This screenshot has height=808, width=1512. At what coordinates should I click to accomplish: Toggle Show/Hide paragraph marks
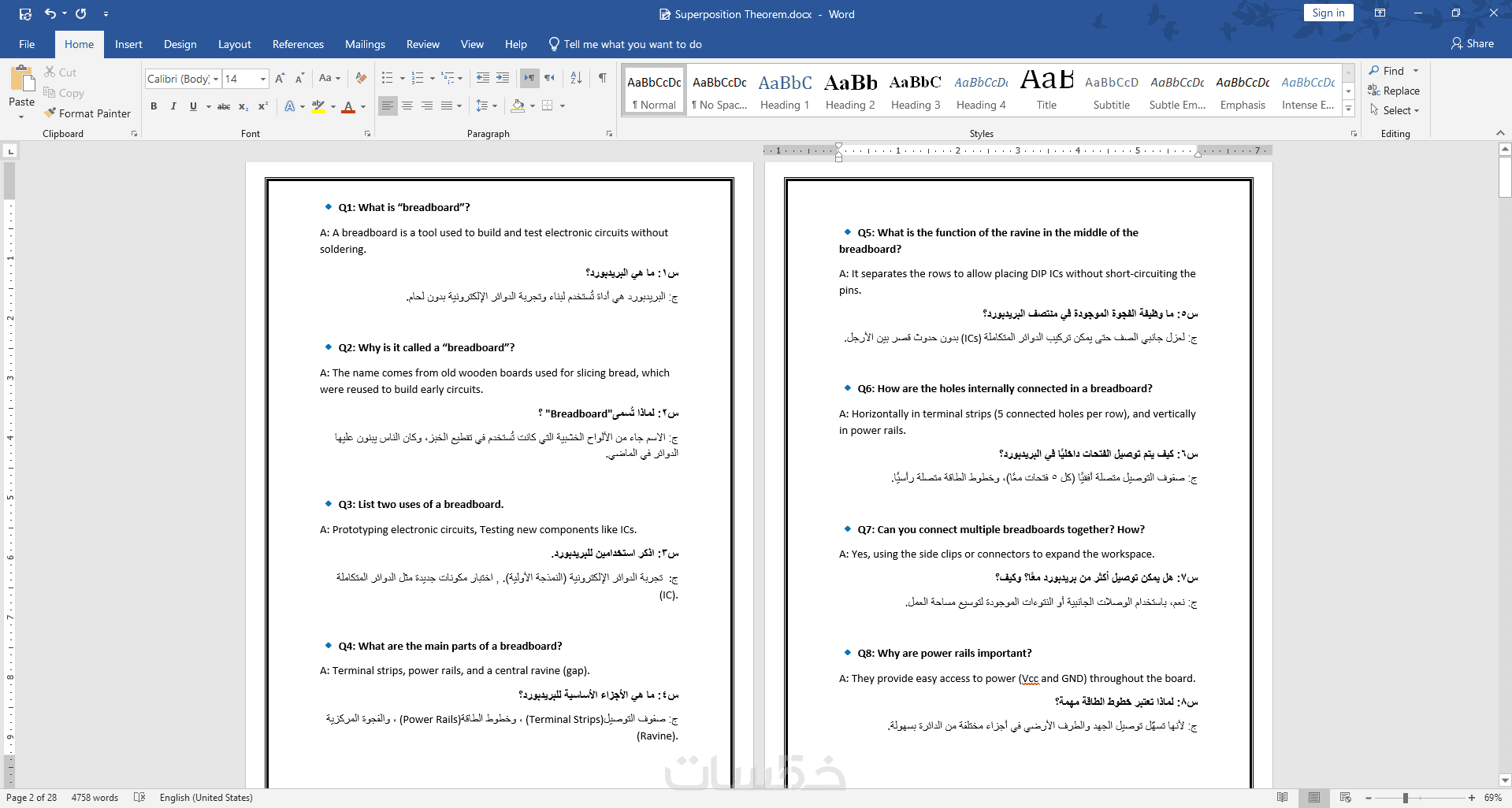tap(603, 78)
